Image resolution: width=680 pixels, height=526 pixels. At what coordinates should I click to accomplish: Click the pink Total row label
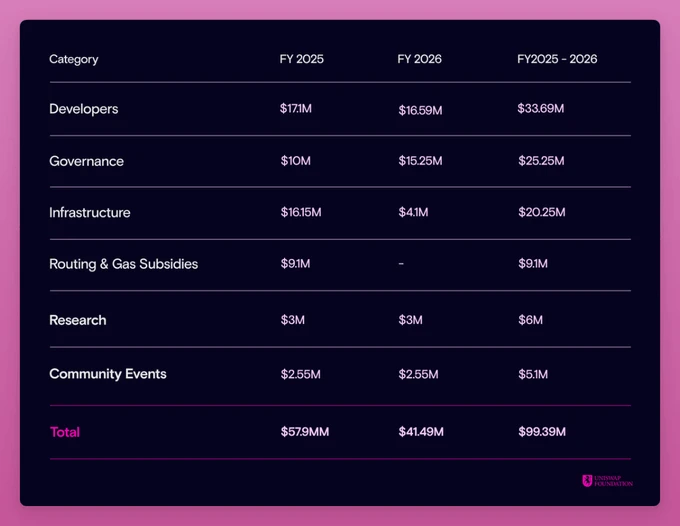coord(65,432)
